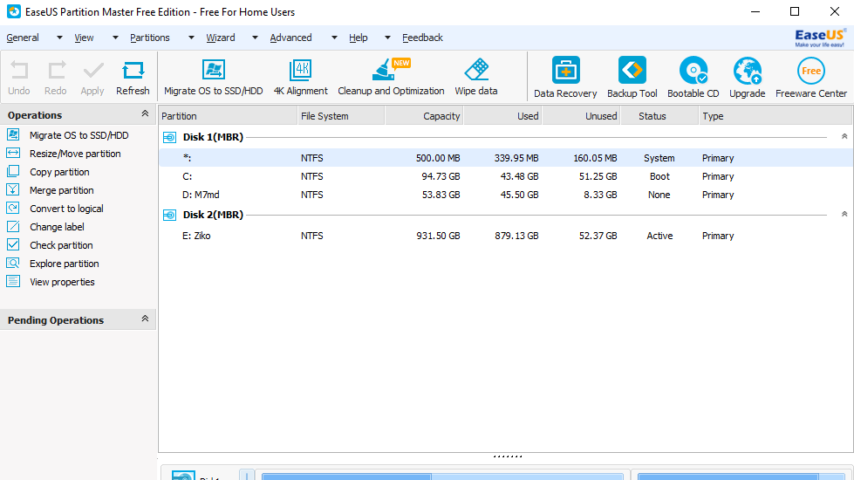This screenshot has height=480, width=854.
Task: Open the Wizard menu
Action: pyautogui.click(x=221, y=38)
